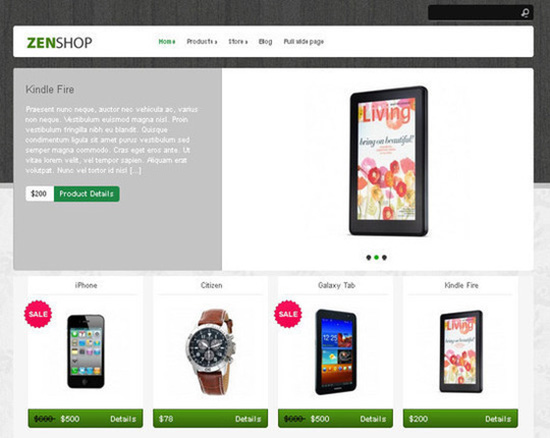
Task: Expand the Store menu
Action: click(x=238, y=41)
